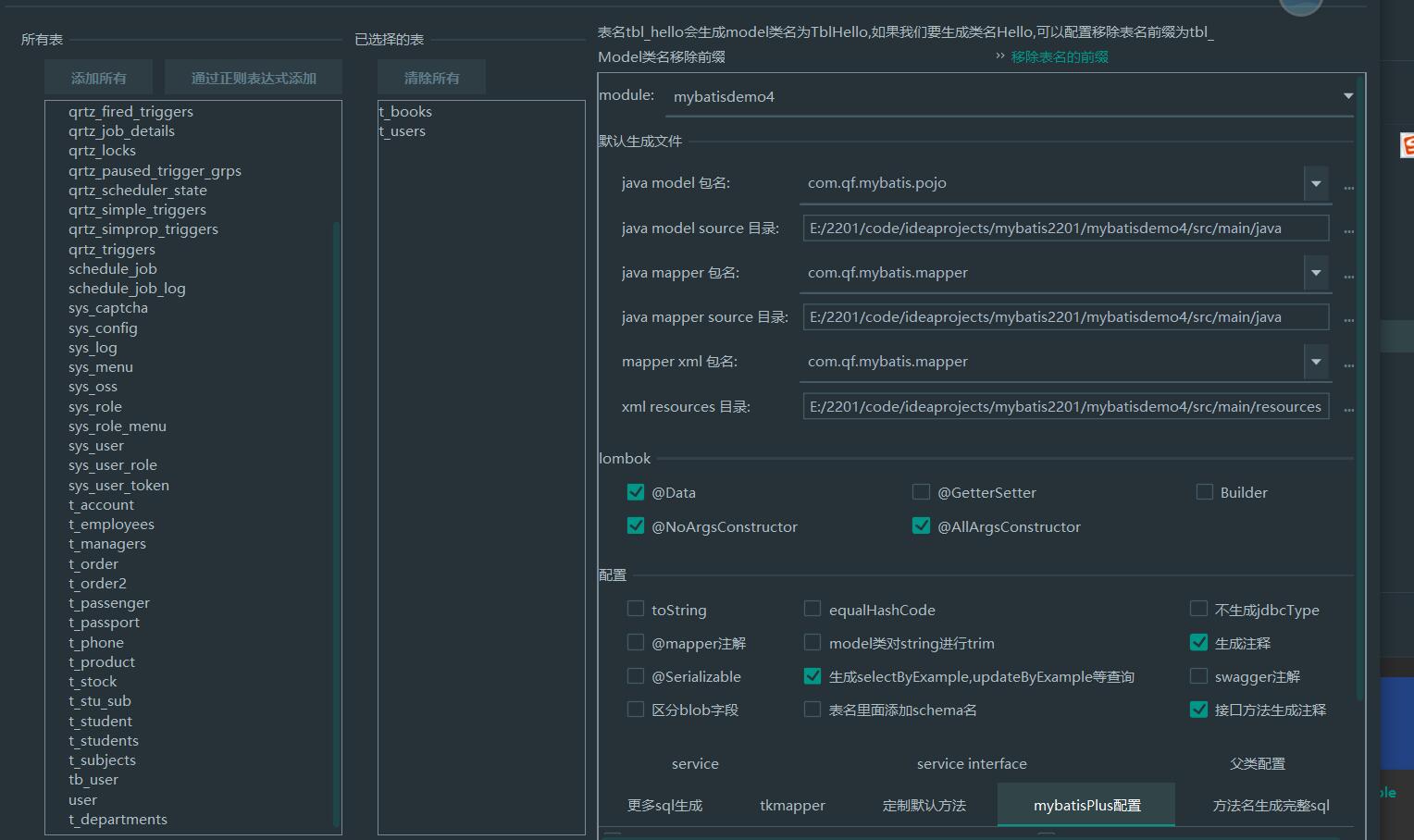Open the module dropdown mybatisdemo4
1414x840 pixels.
point(1011,96)
